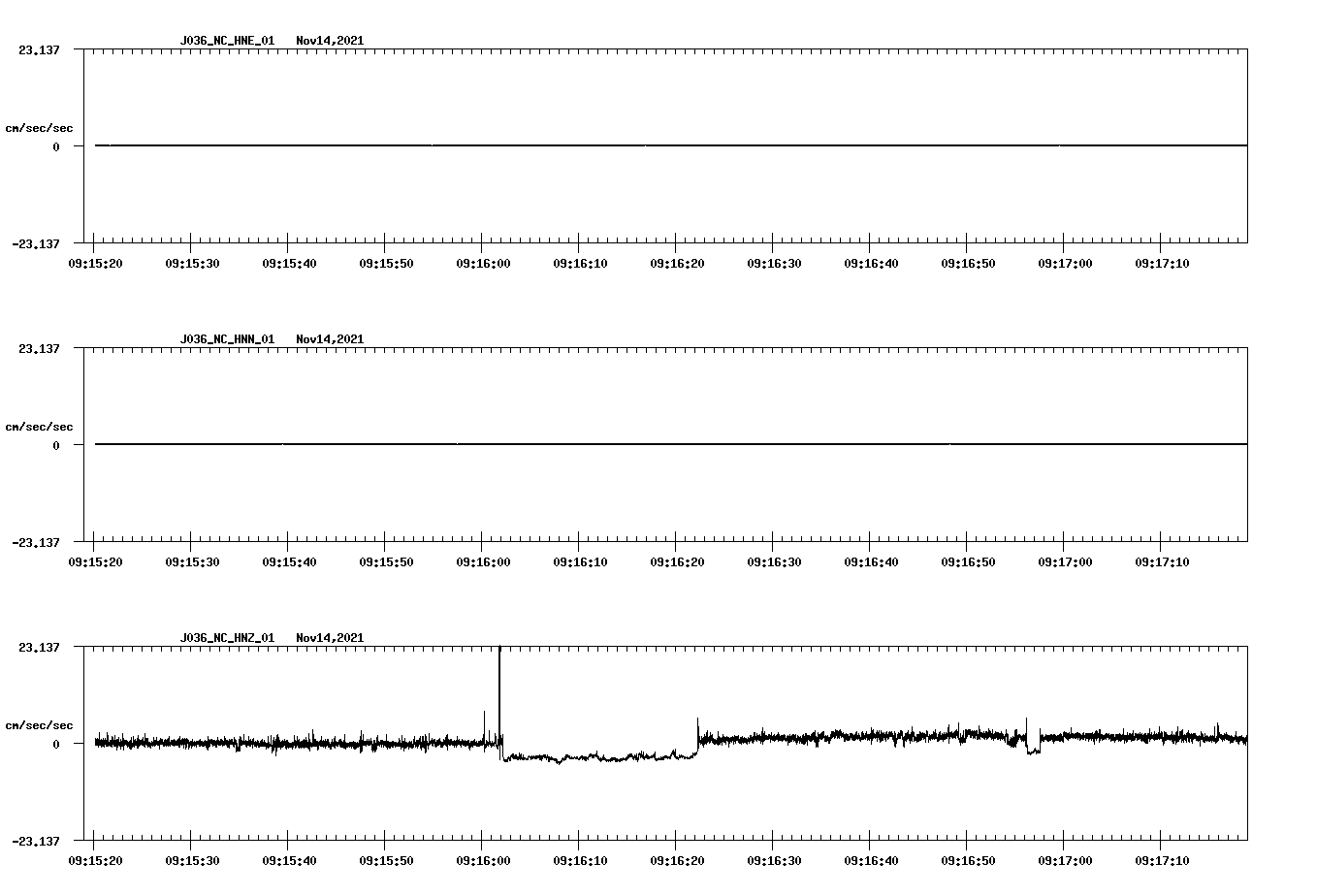The width and height of the screenshot is (1317, 896).
Task: Click the 09:17:10 time label under the HNN plot
Action: tap(1162, 562)
